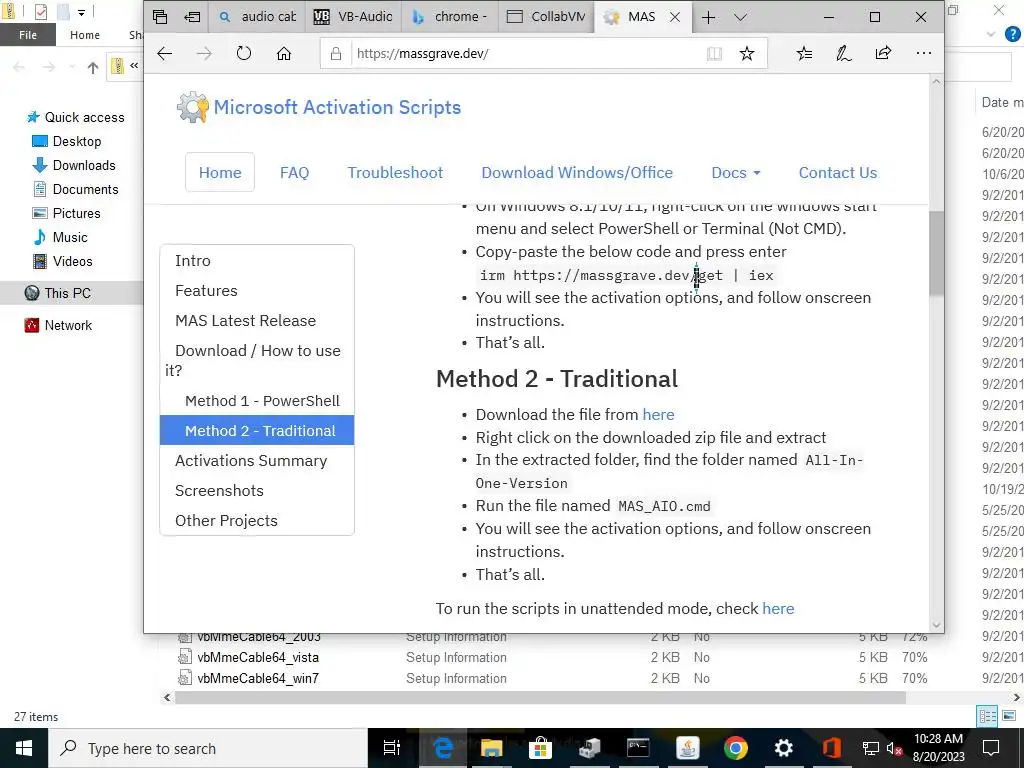Viewport: 1024px width, 768px height.
Task: Click the download 'here' link
Action: [658, 415]
